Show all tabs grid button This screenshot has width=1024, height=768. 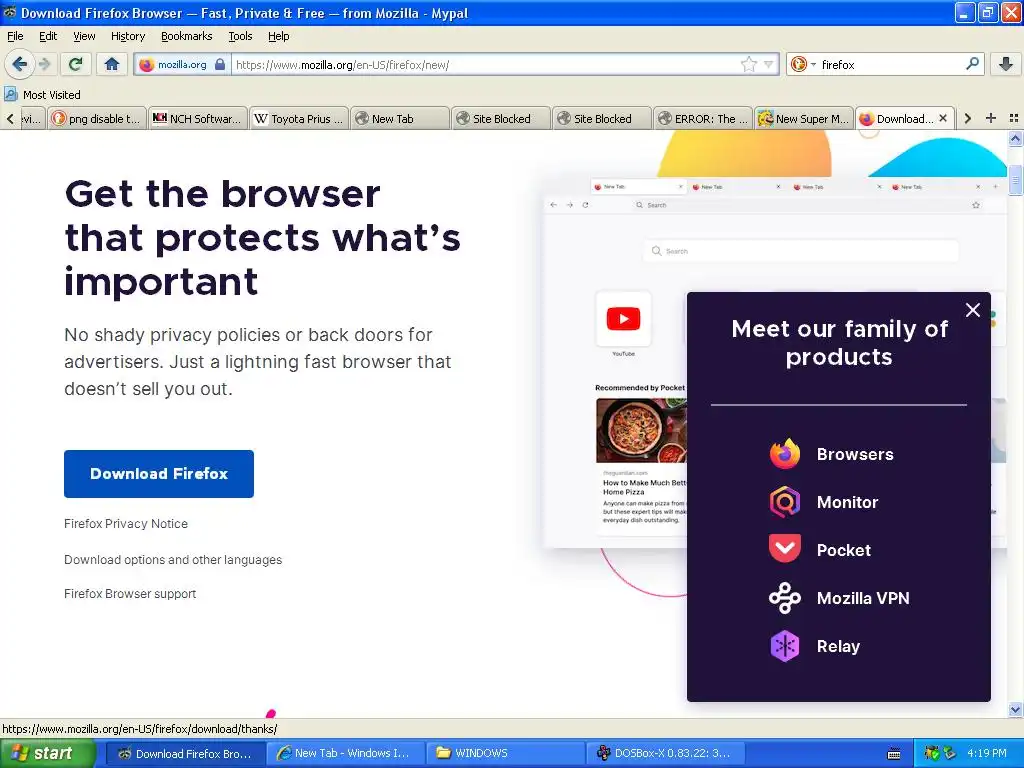1014,118
